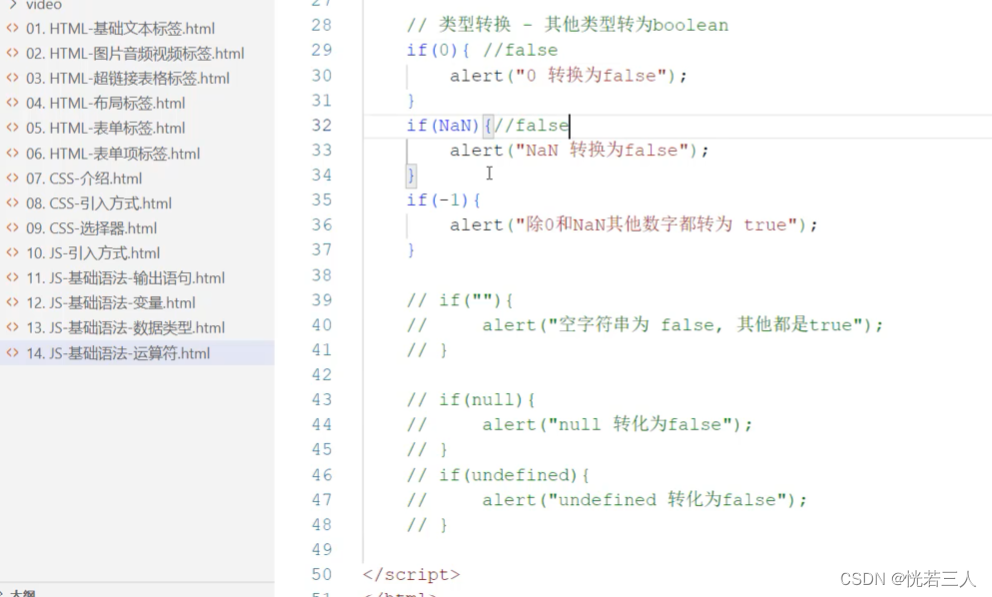Open file 11. JS-基础语法-输出语句.html

tap(125, 278)
